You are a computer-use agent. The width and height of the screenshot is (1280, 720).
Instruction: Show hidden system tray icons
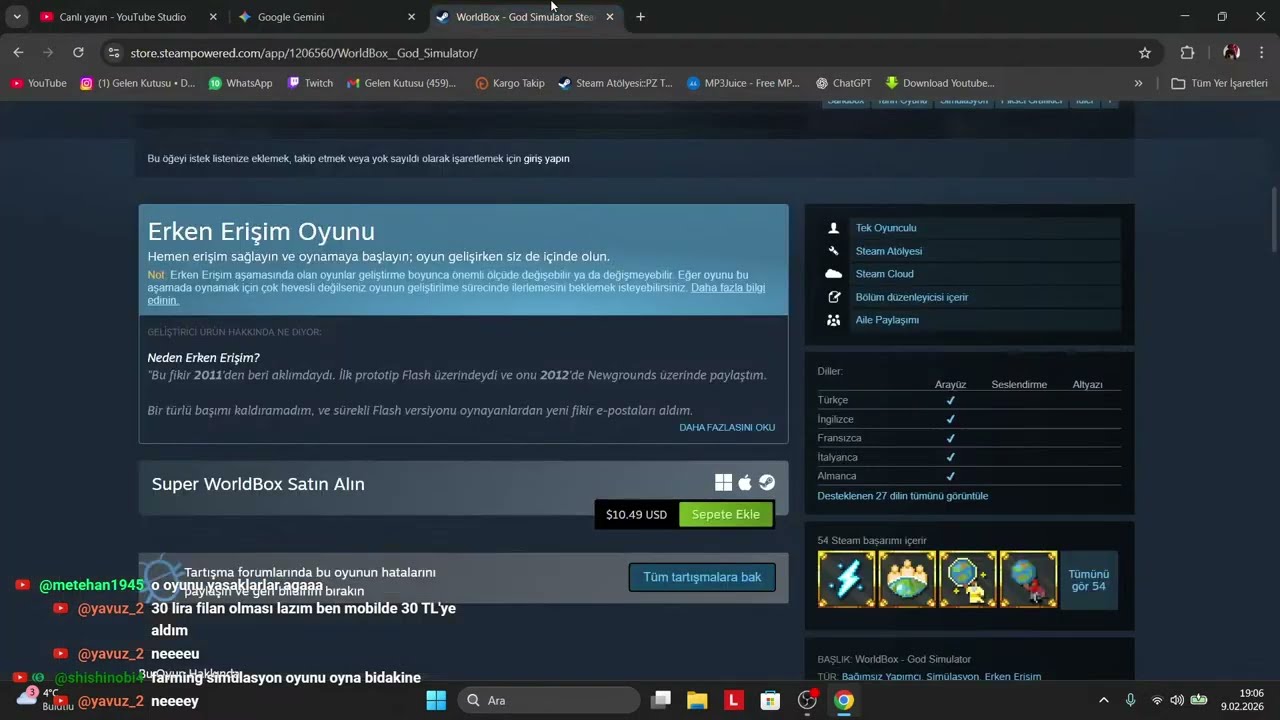click(1104, 700)
